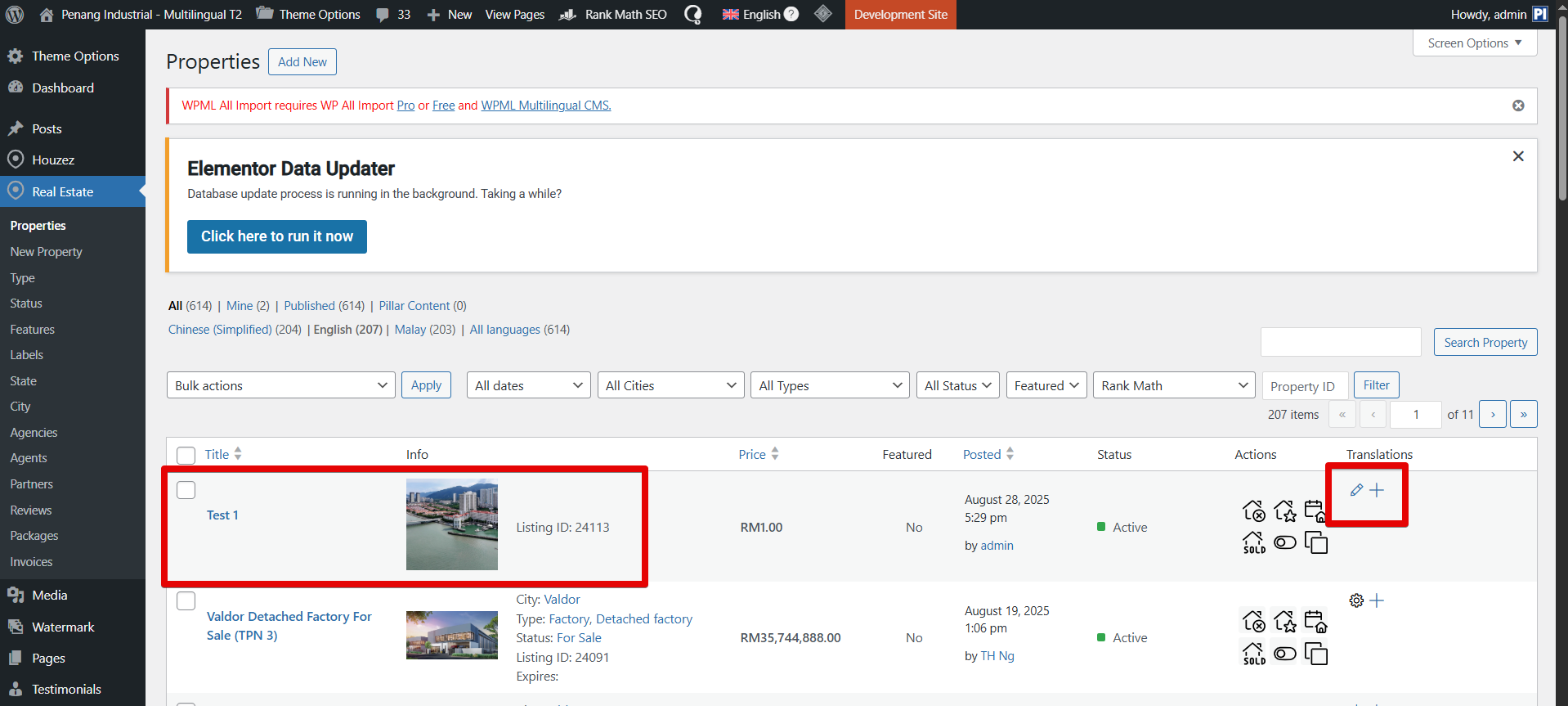
Task: Flip the toggle switch in Test 1 actions
Action: (x=1284, y=542)
